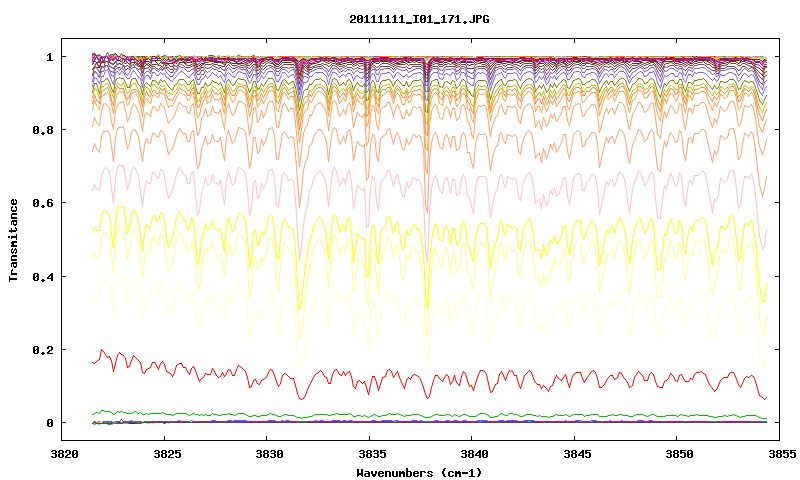
Task: Click the x-axis tick label 3855
Action: [x=782, y=454]
